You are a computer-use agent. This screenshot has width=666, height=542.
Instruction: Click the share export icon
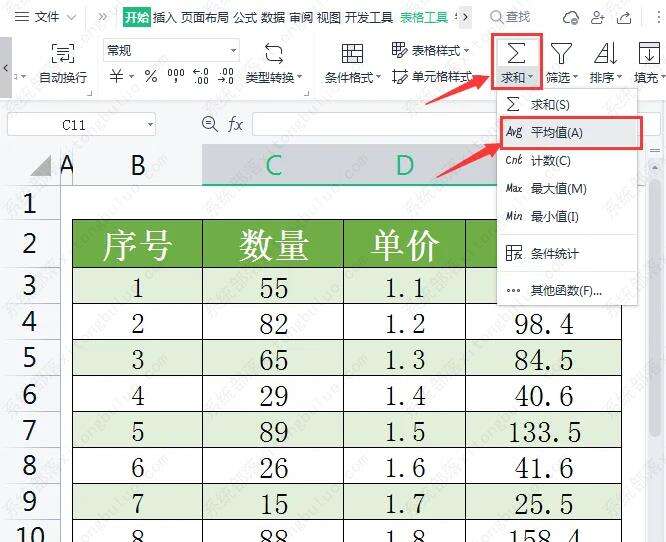(624, 17)
